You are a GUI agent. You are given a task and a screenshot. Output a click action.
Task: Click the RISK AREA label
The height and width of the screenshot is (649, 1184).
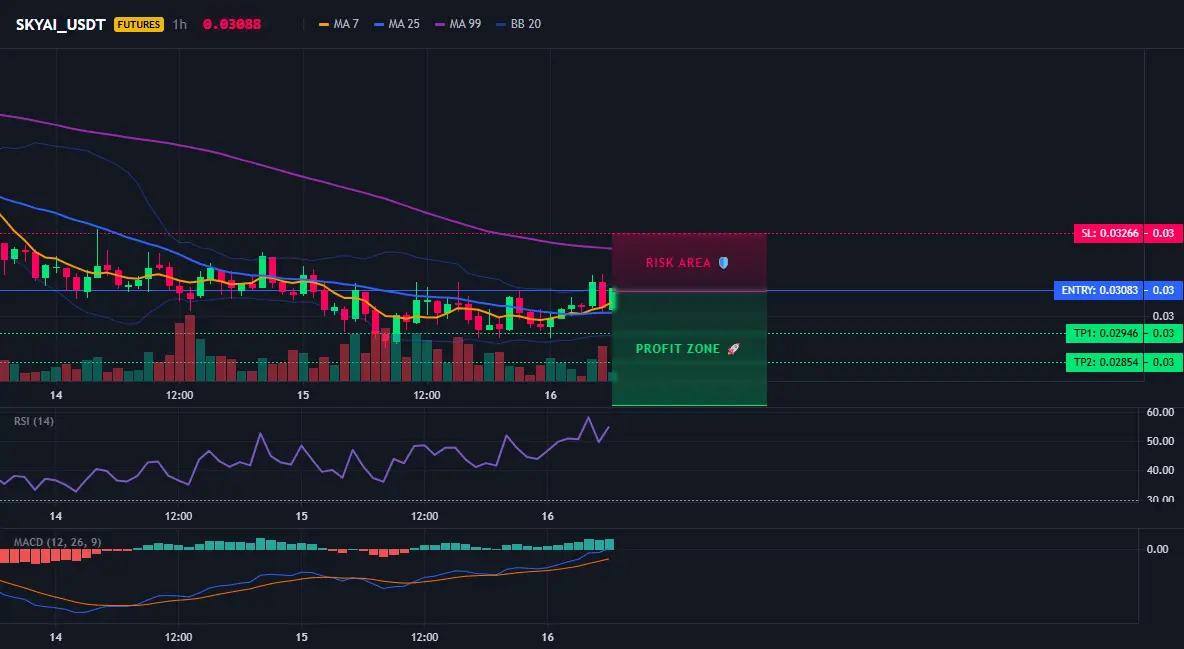click(x=678, y=263)
